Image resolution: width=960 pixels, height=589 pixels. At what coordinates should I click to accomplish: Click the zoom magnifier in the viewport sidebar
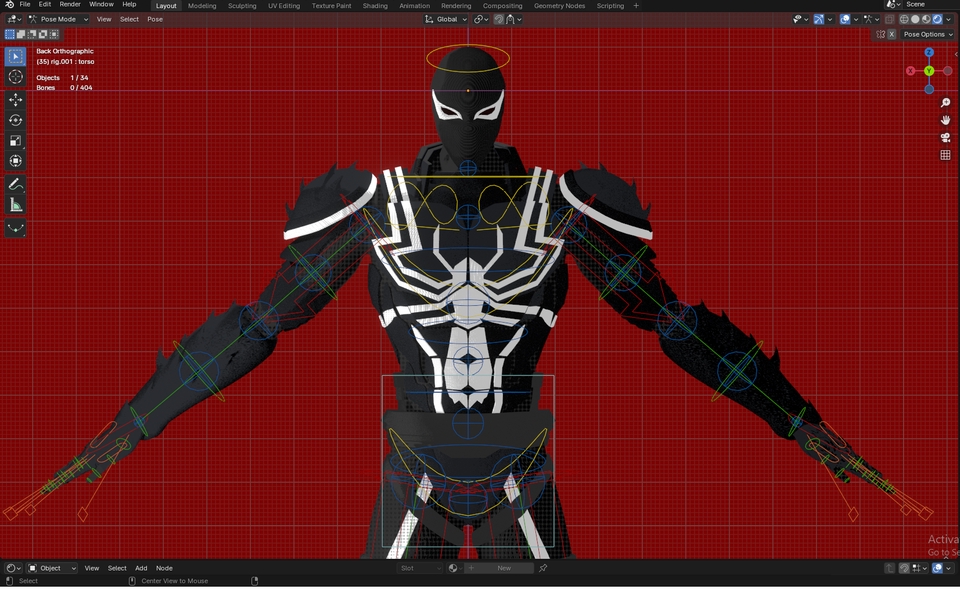tap(946, 103)
